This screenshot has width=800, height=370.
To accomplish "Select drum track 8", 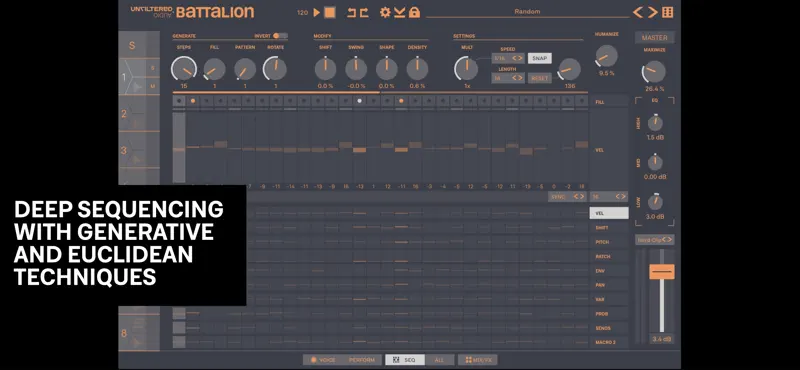I will click(139, 333).
